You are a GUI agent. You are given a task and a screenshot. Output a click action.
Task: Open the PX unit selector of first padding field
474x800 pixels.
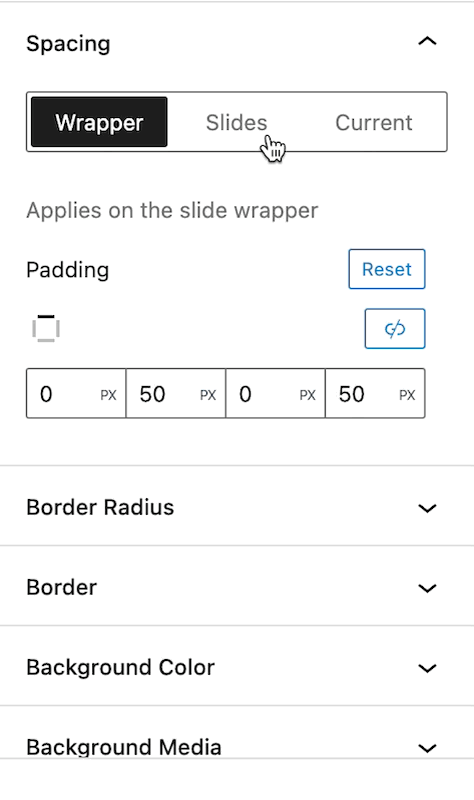[109, 395]
